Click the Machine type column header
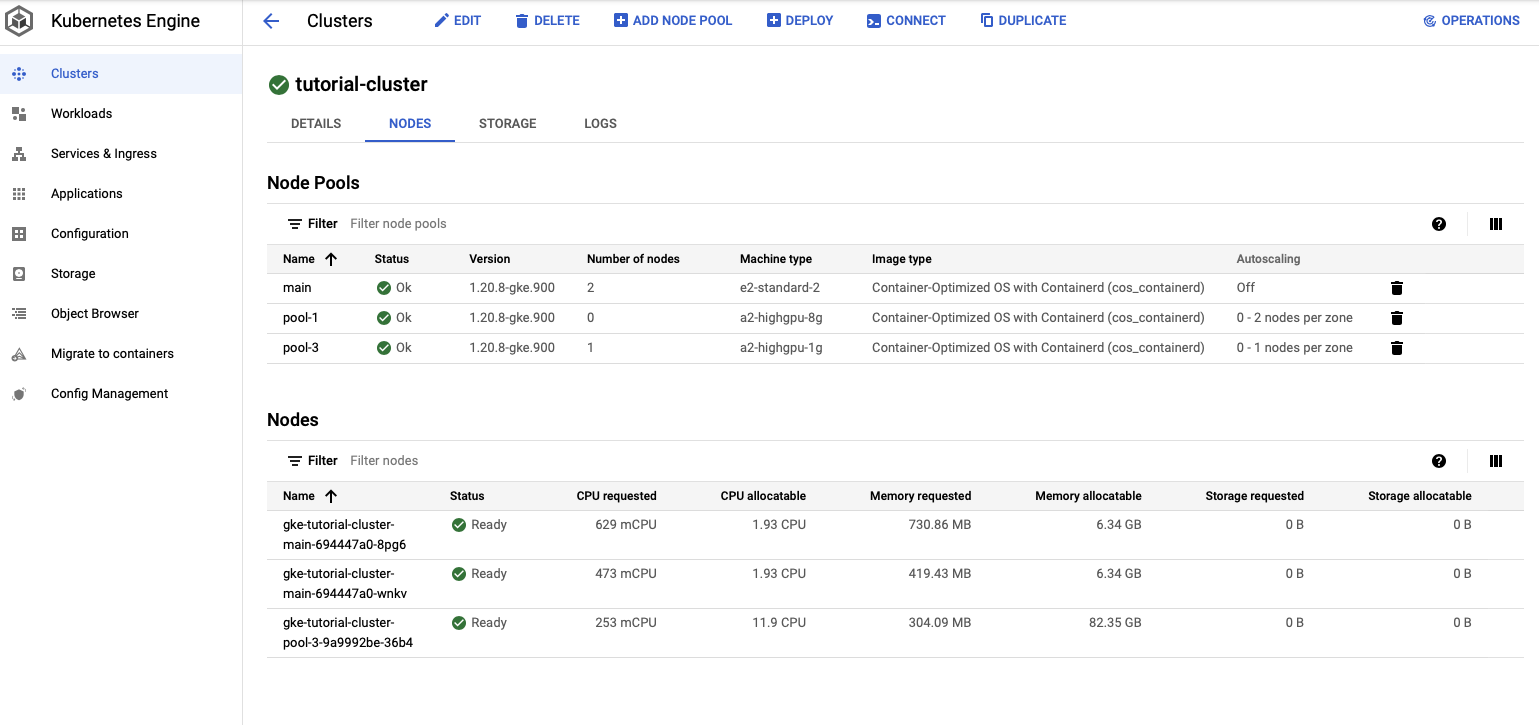1539x725 pixels. (x=776, y=259)
